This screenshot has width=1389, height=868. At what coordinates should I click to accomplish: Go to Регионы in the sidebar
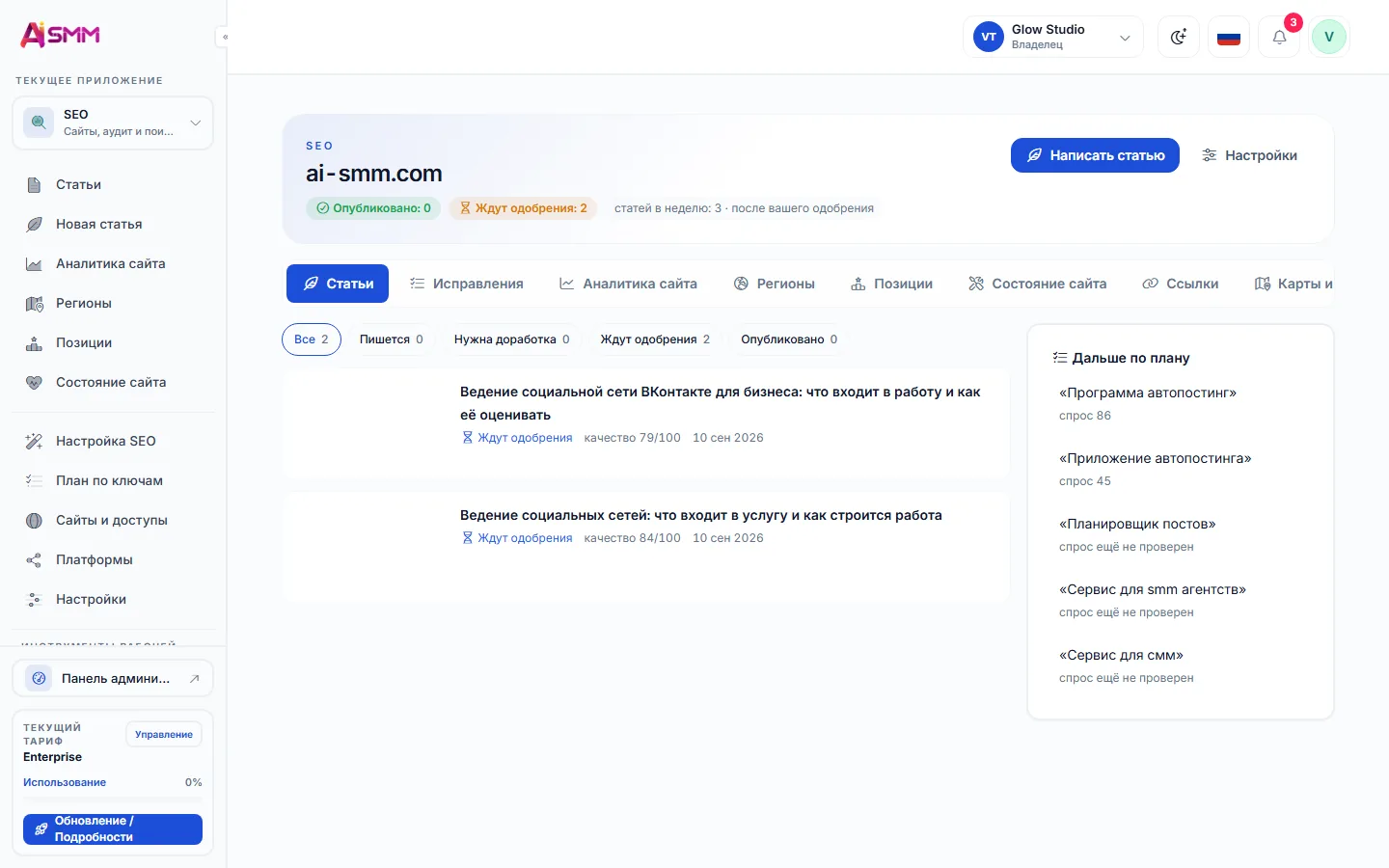tap(113, 303)
